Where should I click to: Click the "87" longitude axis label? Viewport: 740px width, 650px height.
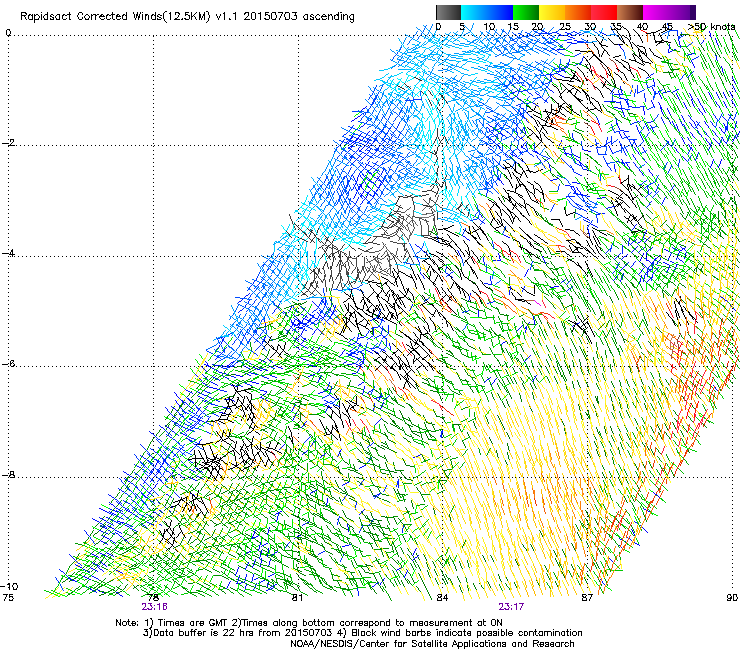coord(587,598)
